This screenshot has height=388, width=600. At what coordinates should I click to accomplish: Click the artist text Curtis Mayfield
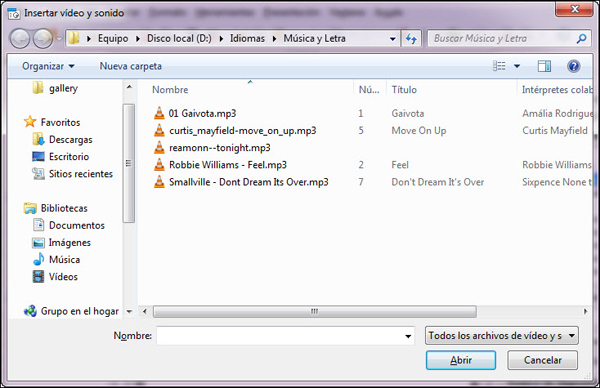click(554, 130)
